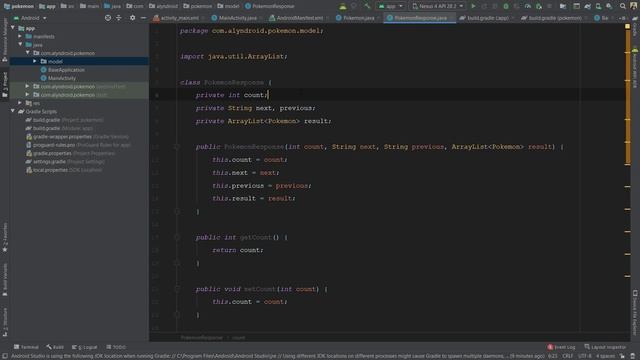Image resolution: width=640 pixels, height=360 pixels.
Task: Click the tool windows quick-access icon in the status bar corner
Action: (x=4, y=356)
